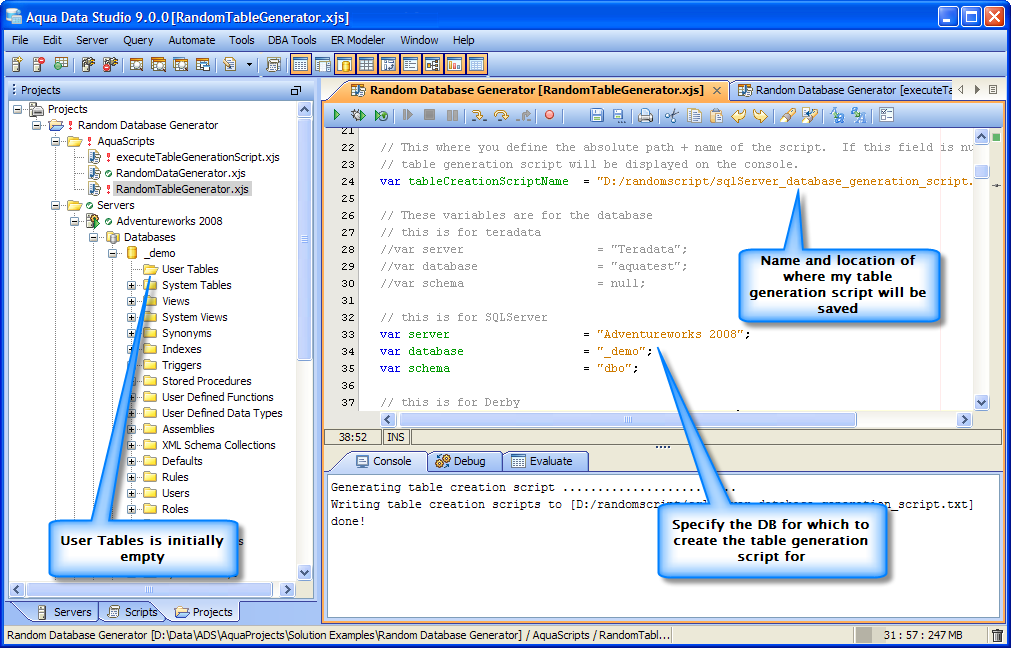Image resolution: width=1011 pixels, height=648 pixels.
Task: Cut selection with the scissors icon
Action: [x=672, y=115]
